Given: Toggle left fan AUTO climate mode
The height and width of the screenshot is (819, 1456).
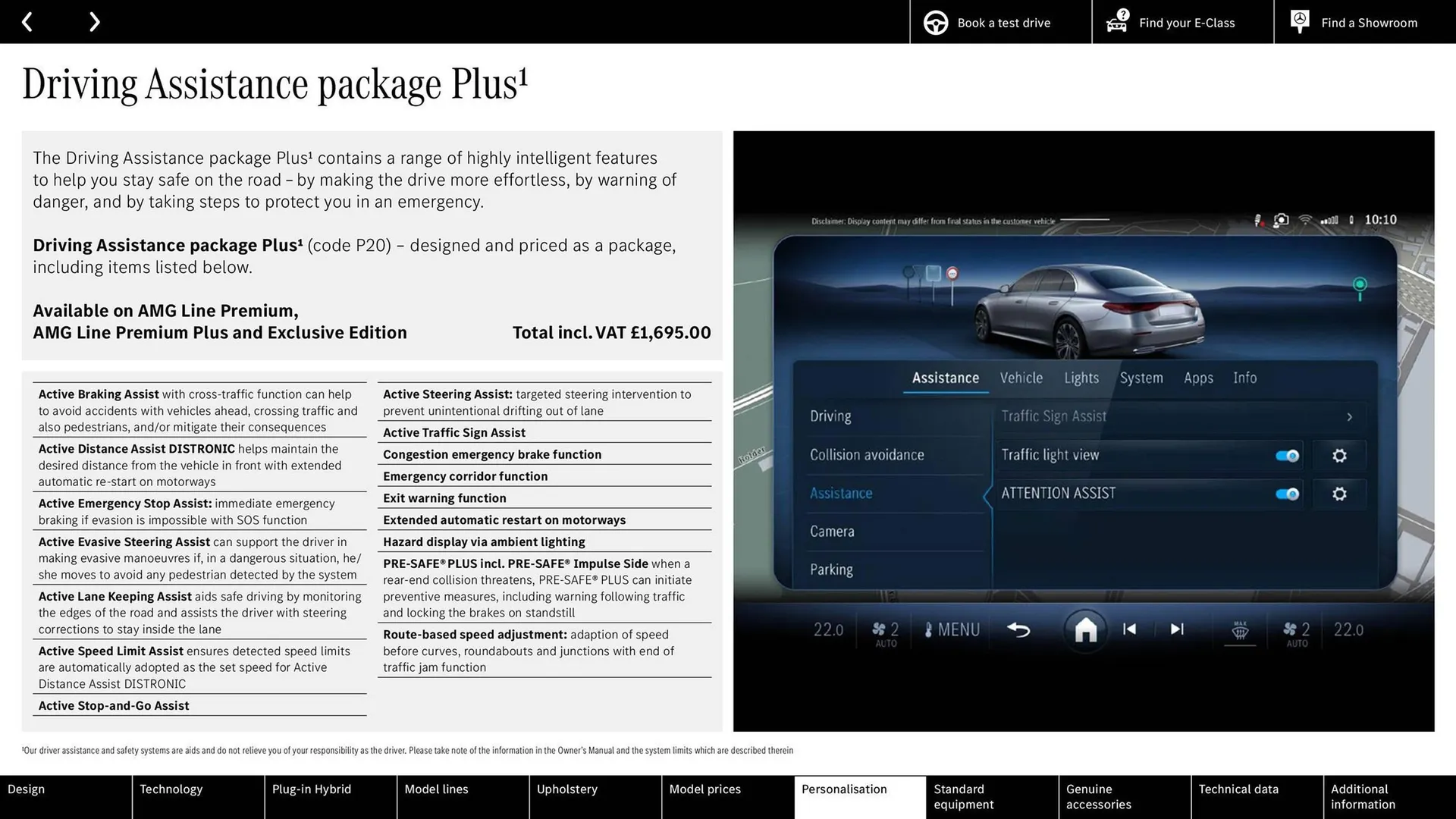Looking at the screenshot, I should point(883,632).
